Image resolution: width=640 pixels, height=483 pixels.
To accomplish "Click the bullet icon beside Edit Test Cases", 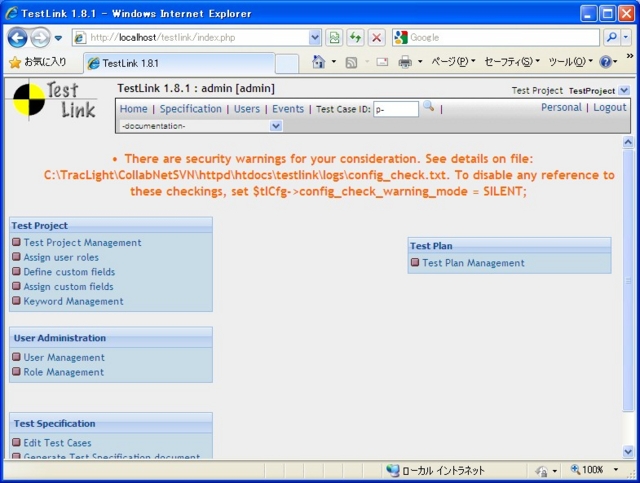I will pos(16,442).
